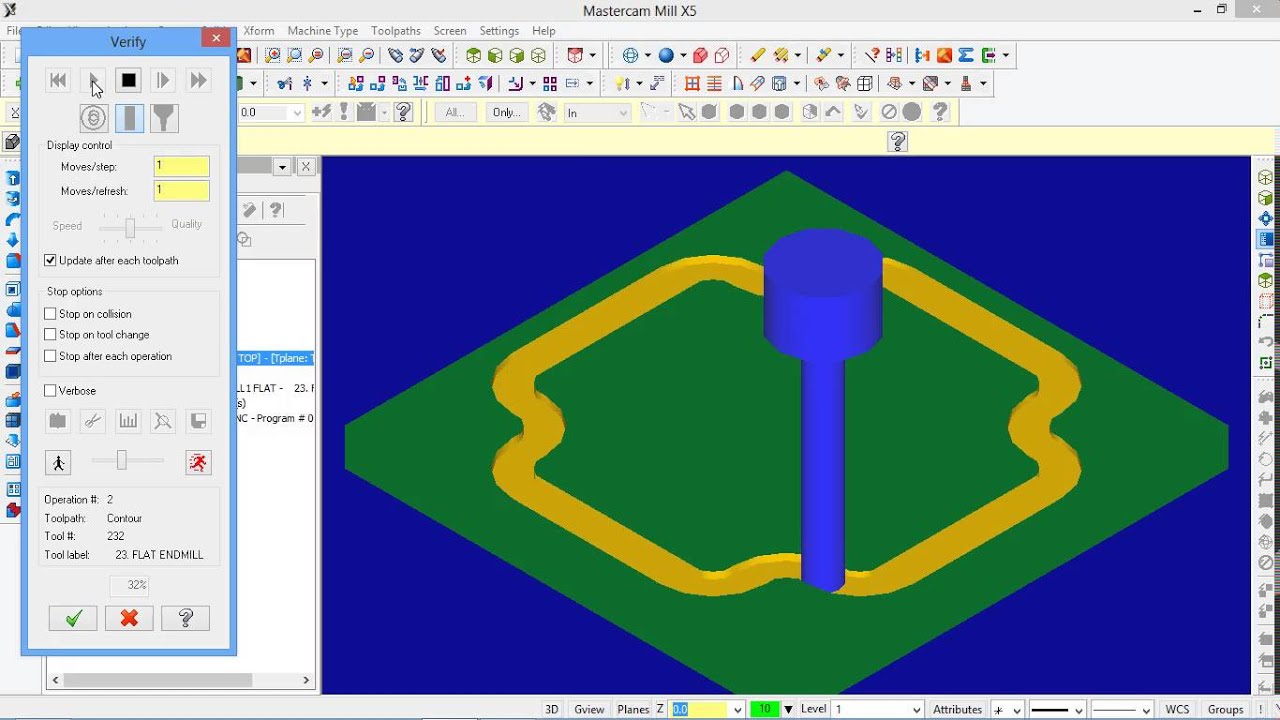This screenshot has height=720, width=1280.
Task: Click the Sigma statistics icon
Action: pos(966,56)
